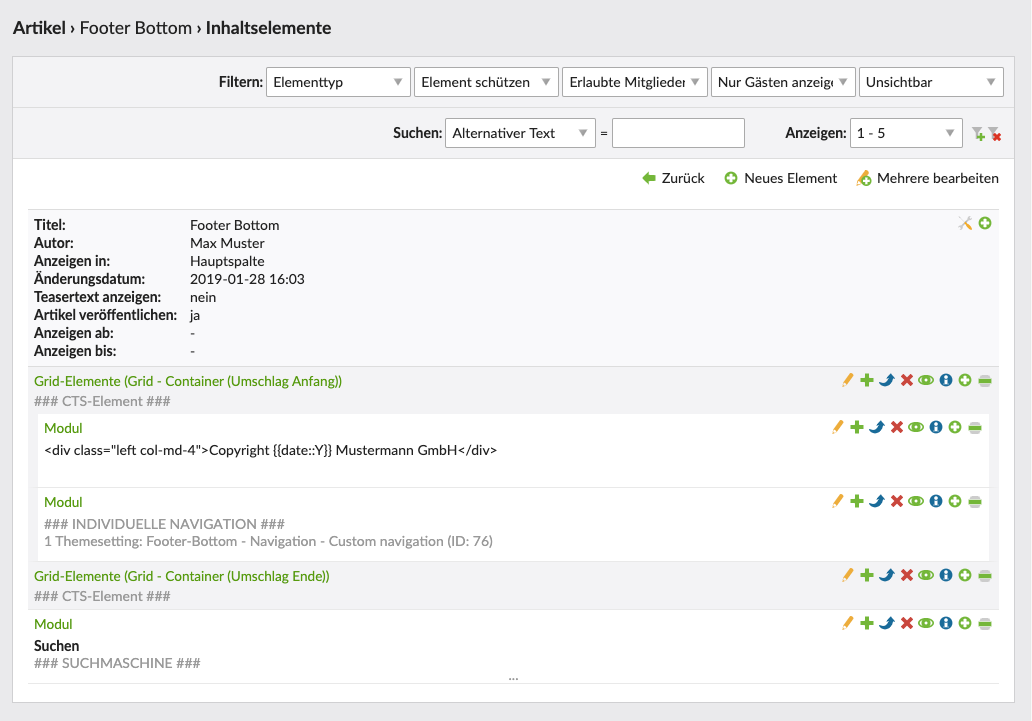Click Neues Element to add content
Screen dimensions: 1032x721
pos(780,178)
